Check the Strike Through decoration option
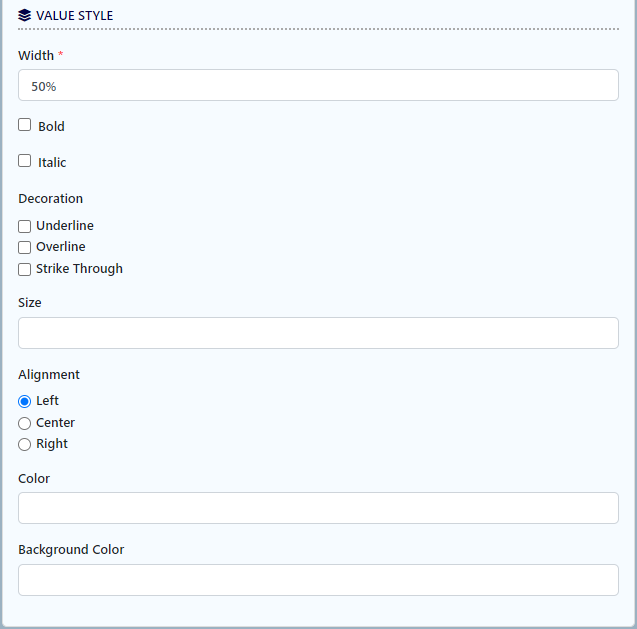637x629 pixels. (x=25, y=269)
